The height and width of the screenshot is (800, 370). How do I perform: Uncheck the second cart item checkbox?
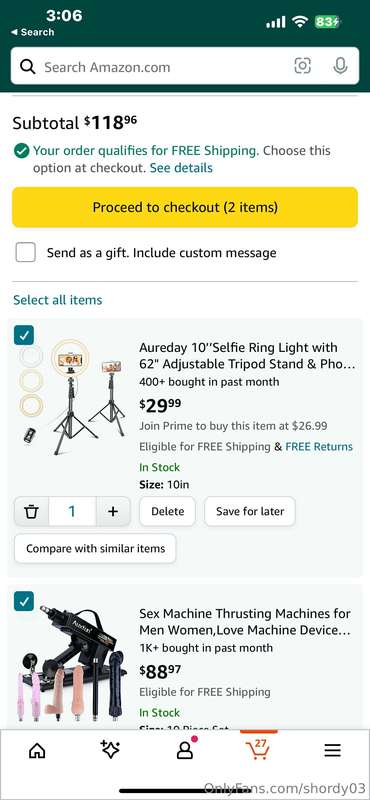click(x=23, y=601)
